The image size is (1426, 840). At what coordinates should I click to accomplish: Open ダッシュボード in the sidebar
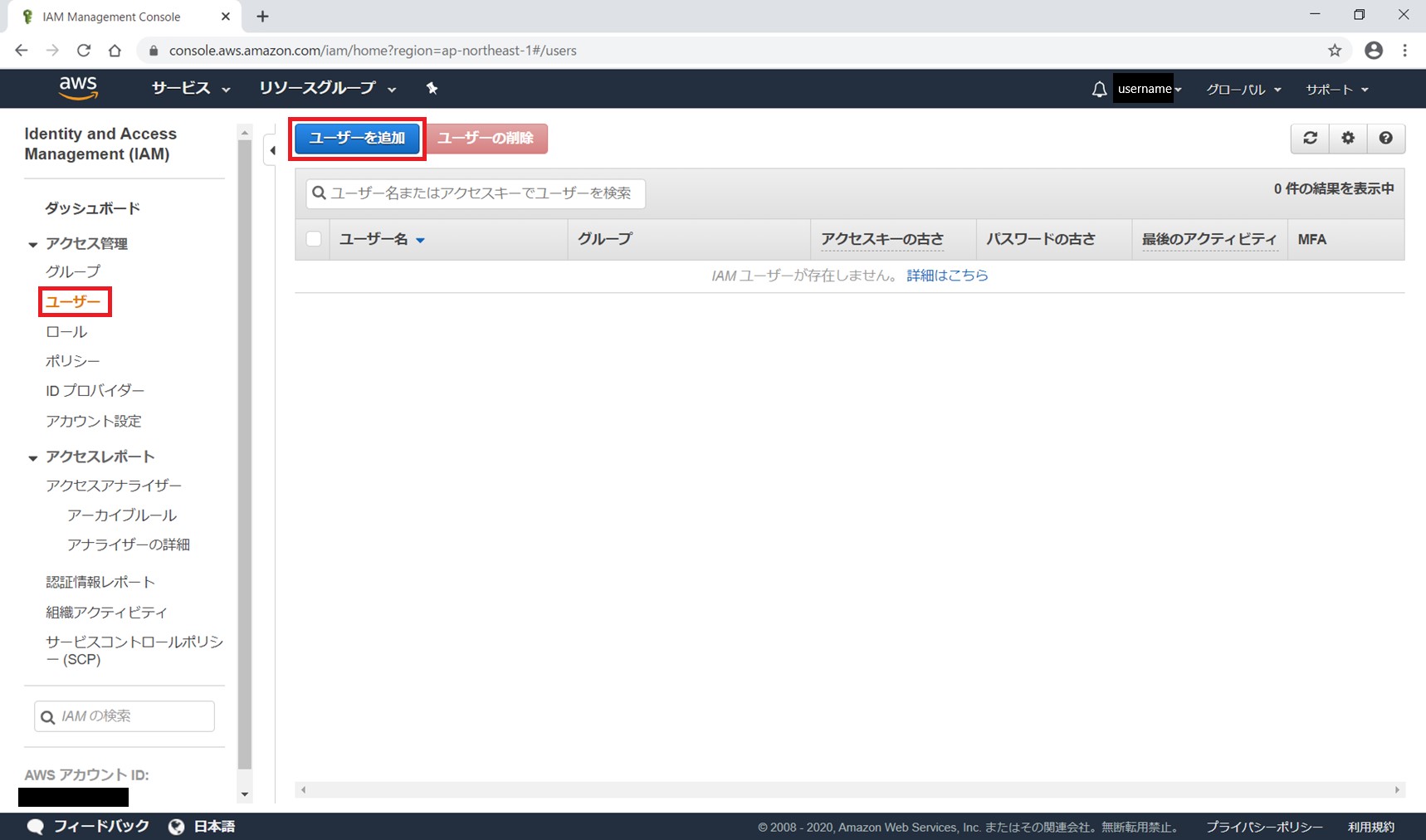(x=92, y=208)
